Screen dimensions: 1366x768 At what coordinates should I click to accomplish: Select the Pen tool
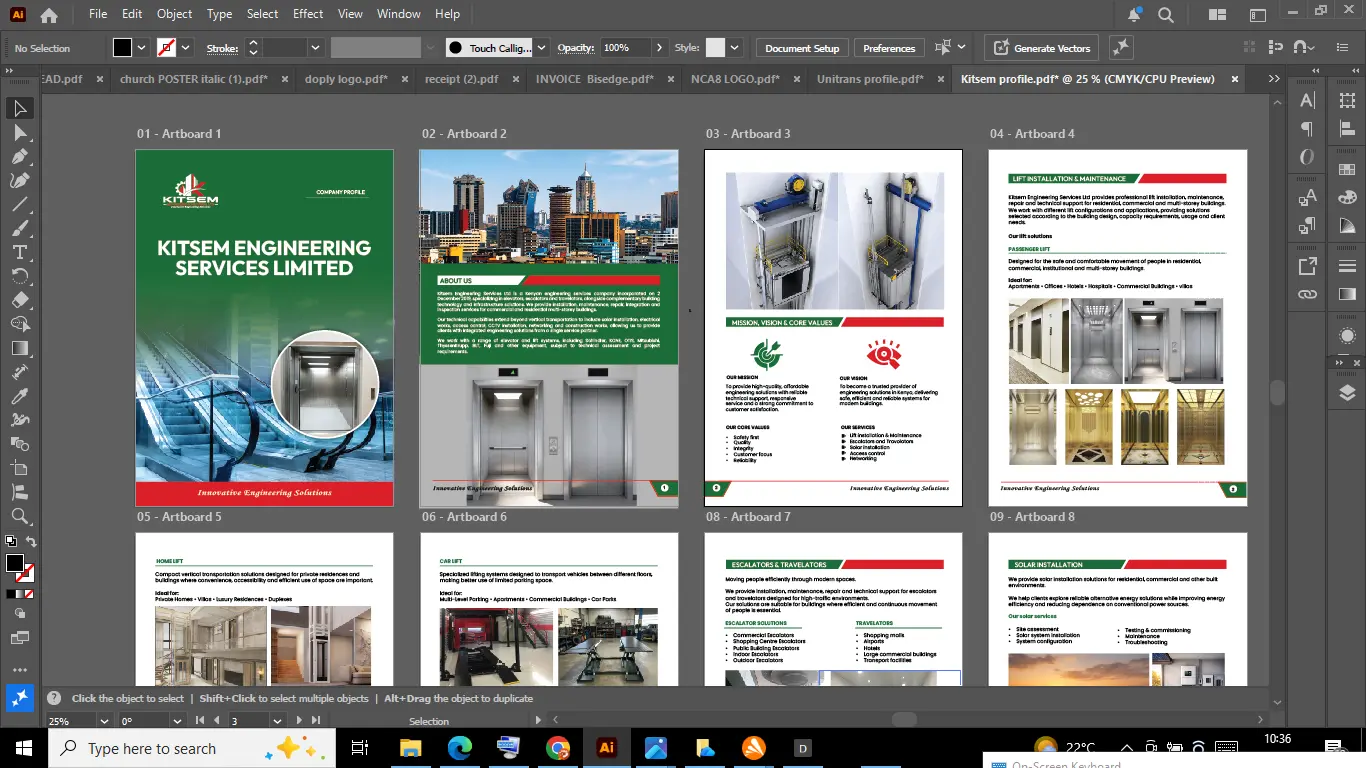click(x=19, y=156)
